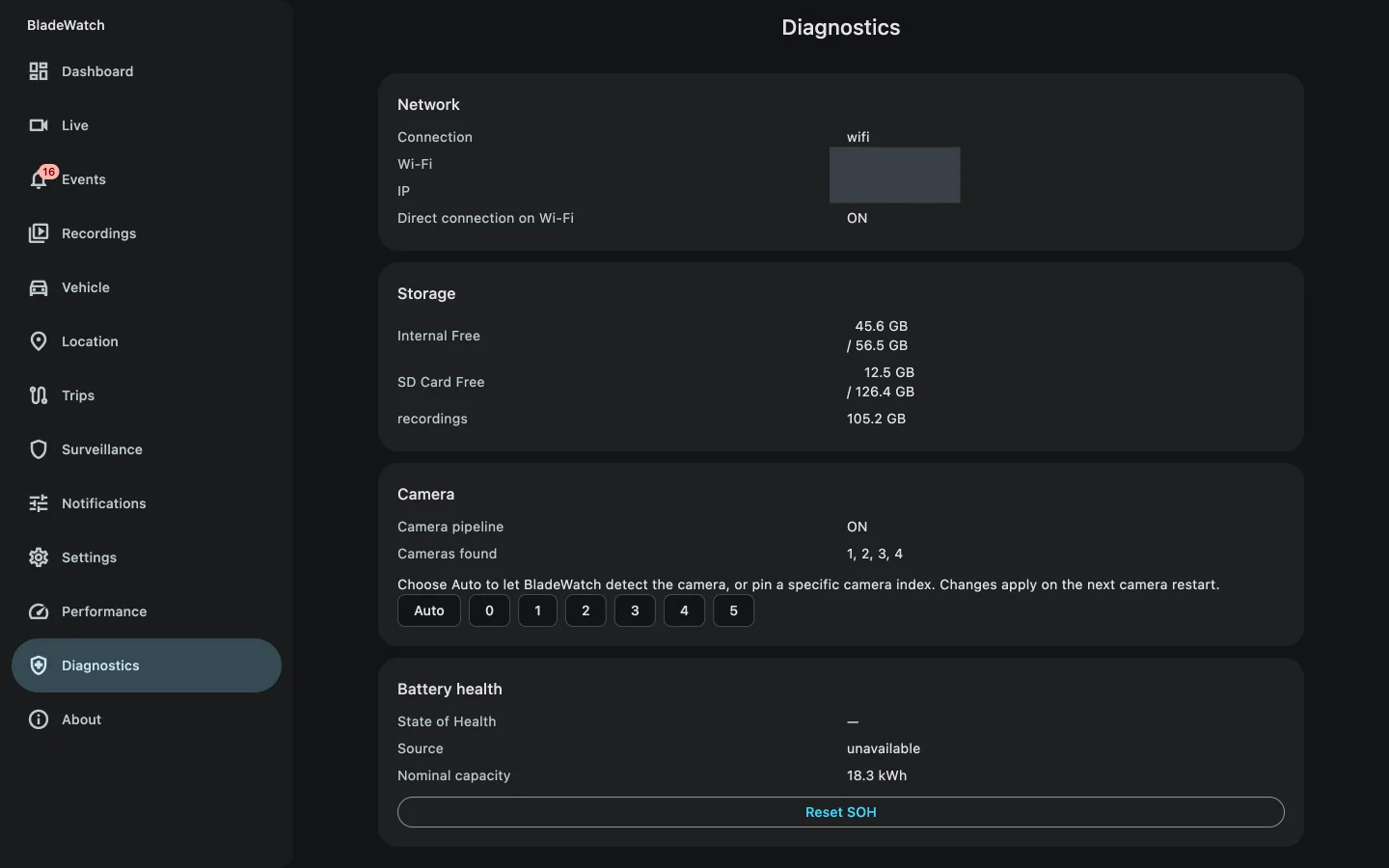The width and height of the screenshot is (1389, 868).
Task: Click the Performance gauge icon
Action: pyautogui.click(x=39, y=611)
